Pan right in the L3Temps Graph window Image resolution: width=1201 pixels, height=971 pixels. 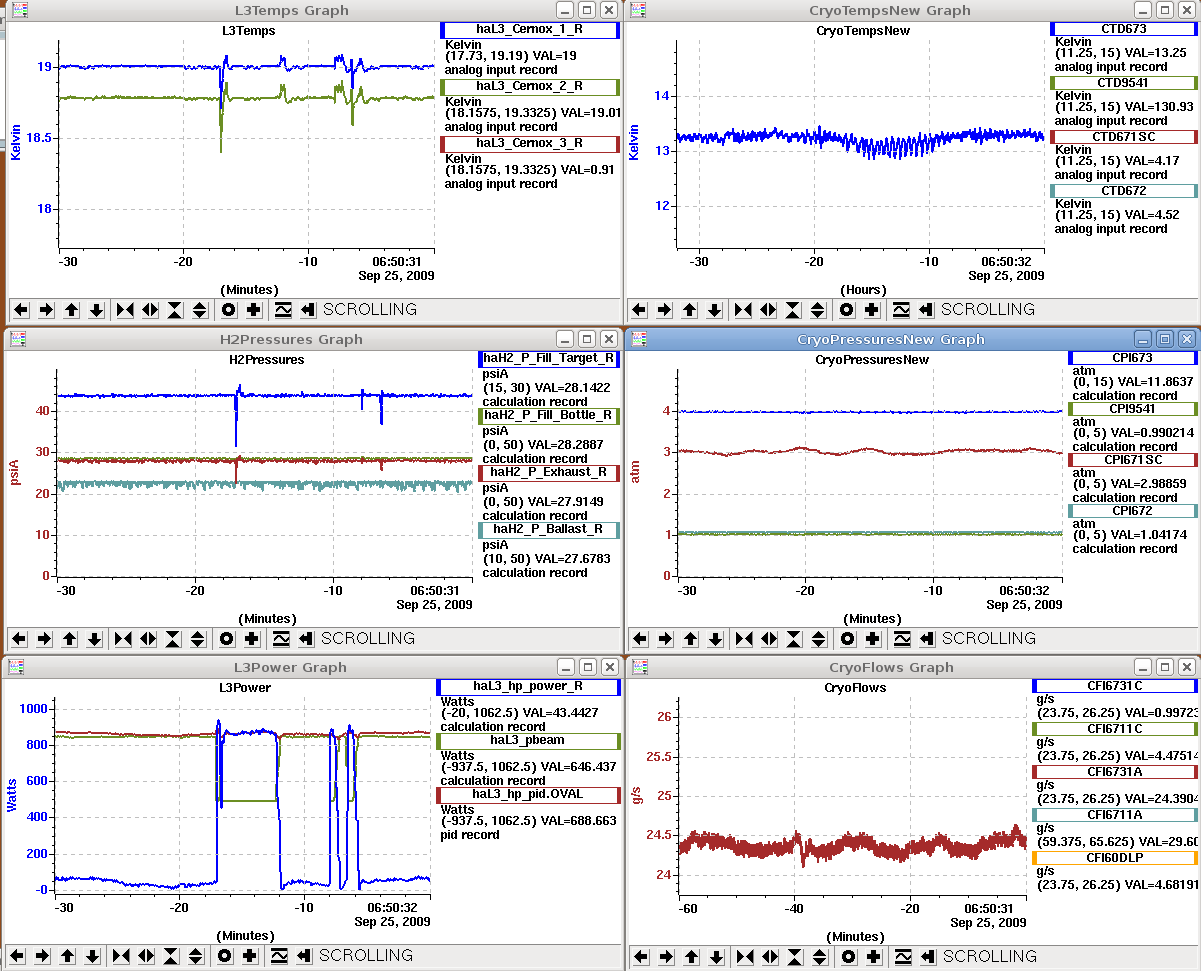point(46,310)
